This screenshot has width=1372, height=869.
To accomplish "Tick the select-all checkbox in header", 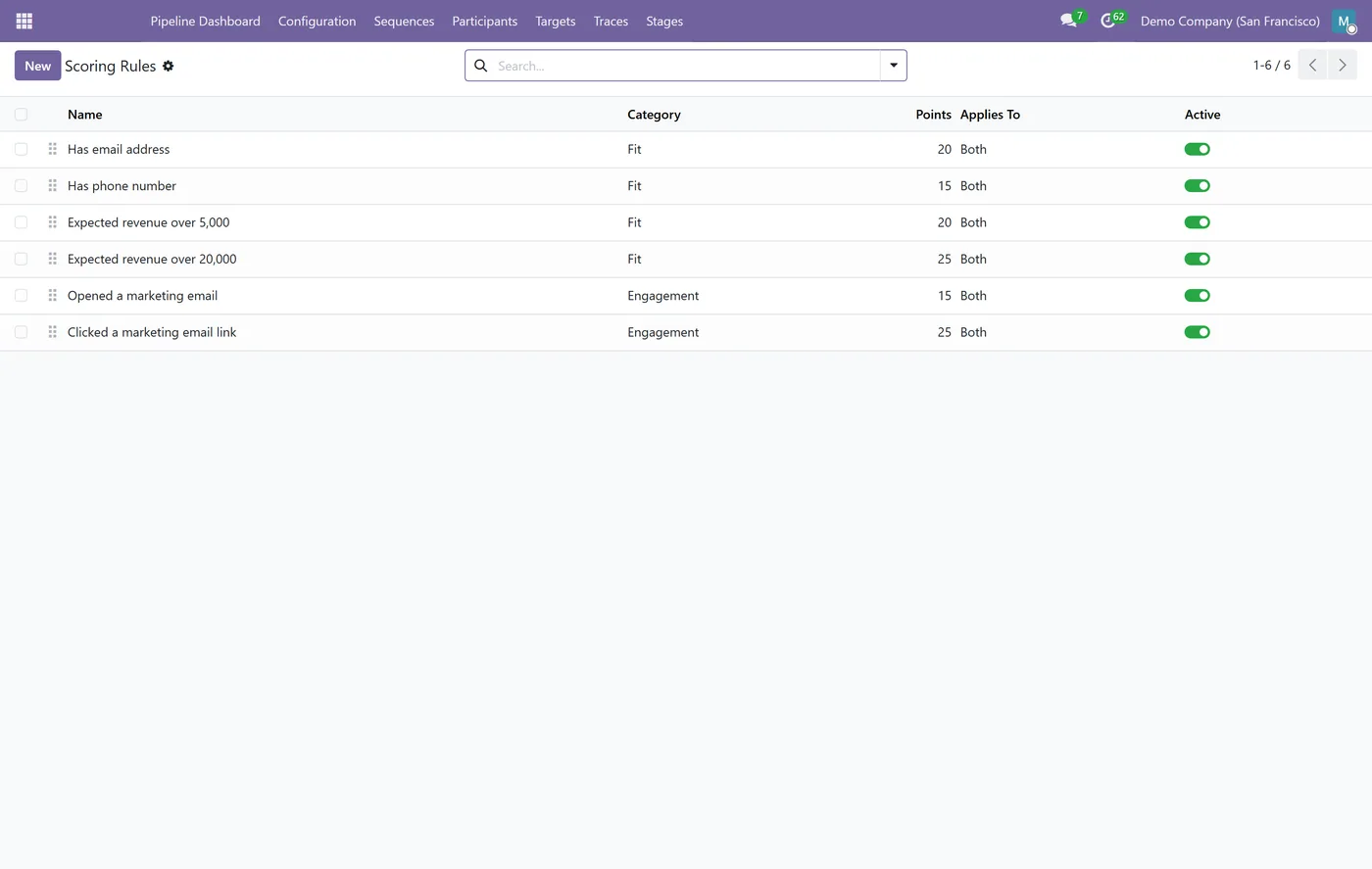I will [21, 115].
